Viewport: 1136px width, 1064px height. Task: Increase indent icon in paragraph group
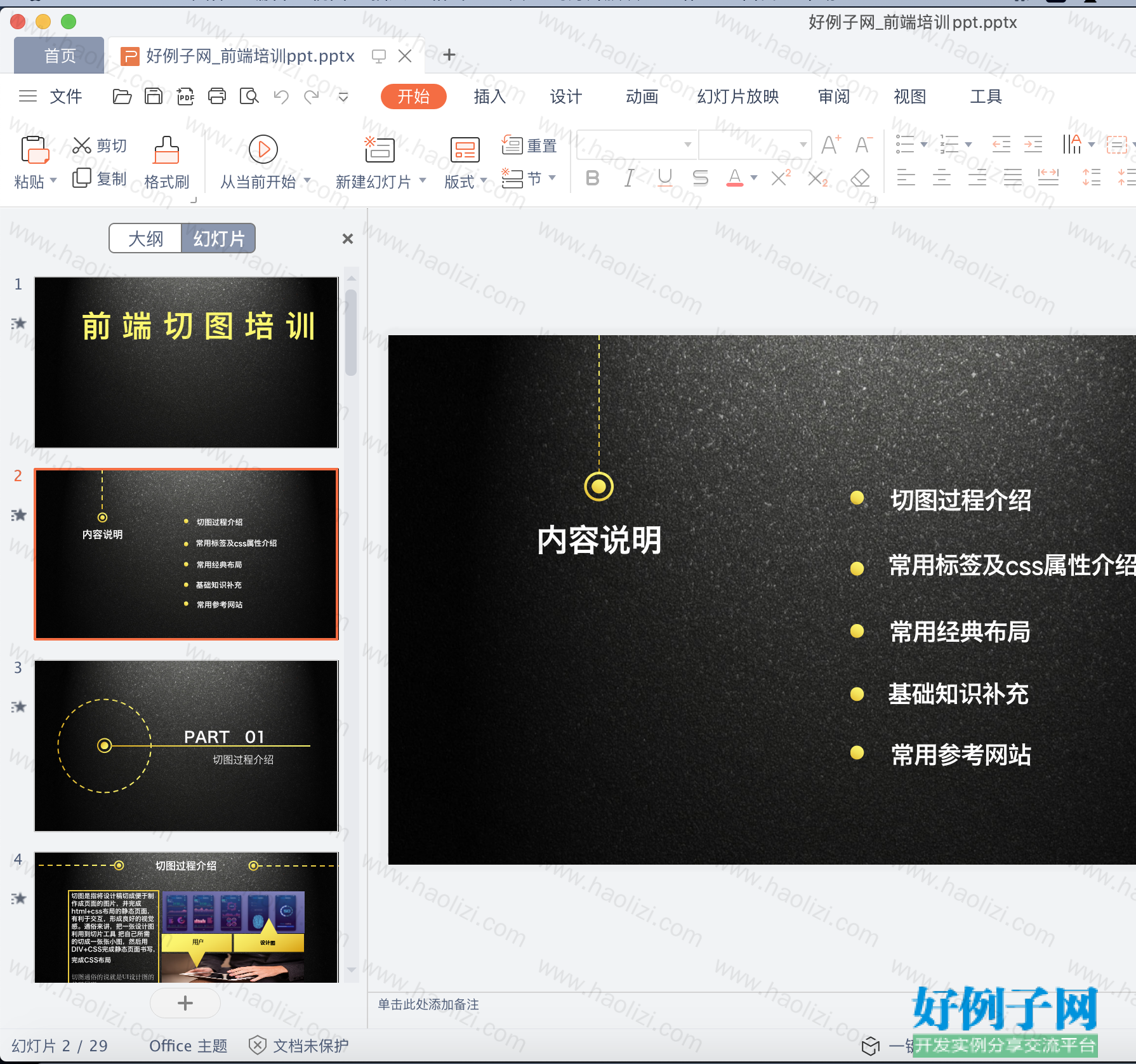click(x=1033, y=145)
